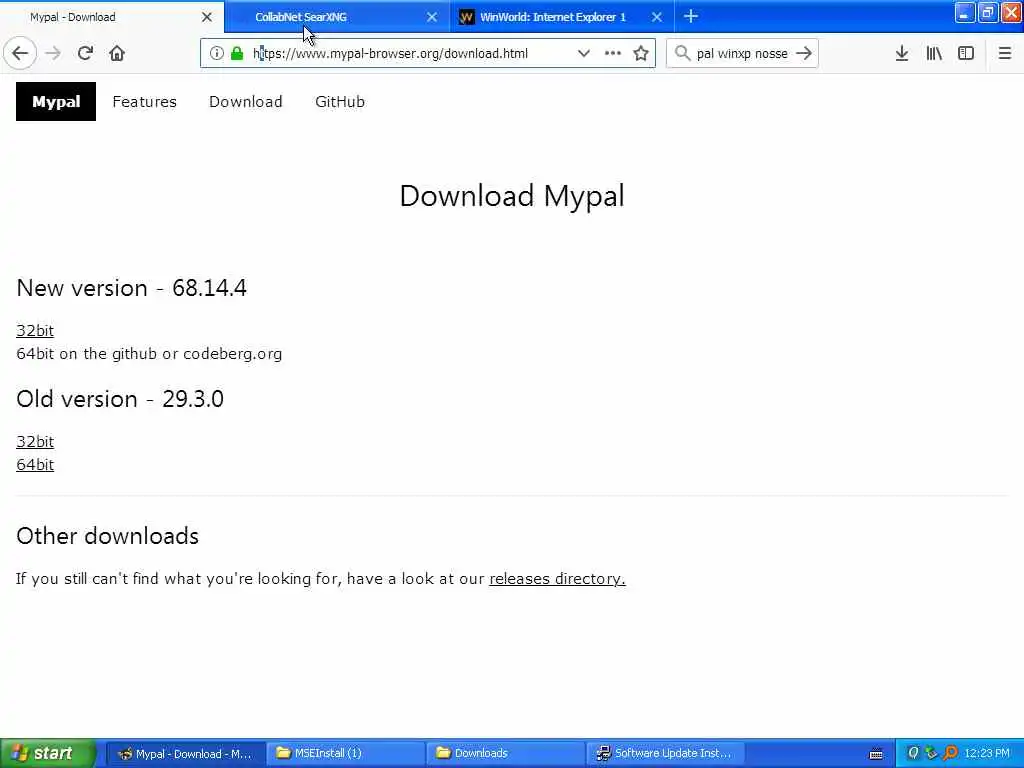The height and width of the screenshot is (768, 1024).
Task: Open the browser home page
Action: pyautogui.click(x=117, y=53)
